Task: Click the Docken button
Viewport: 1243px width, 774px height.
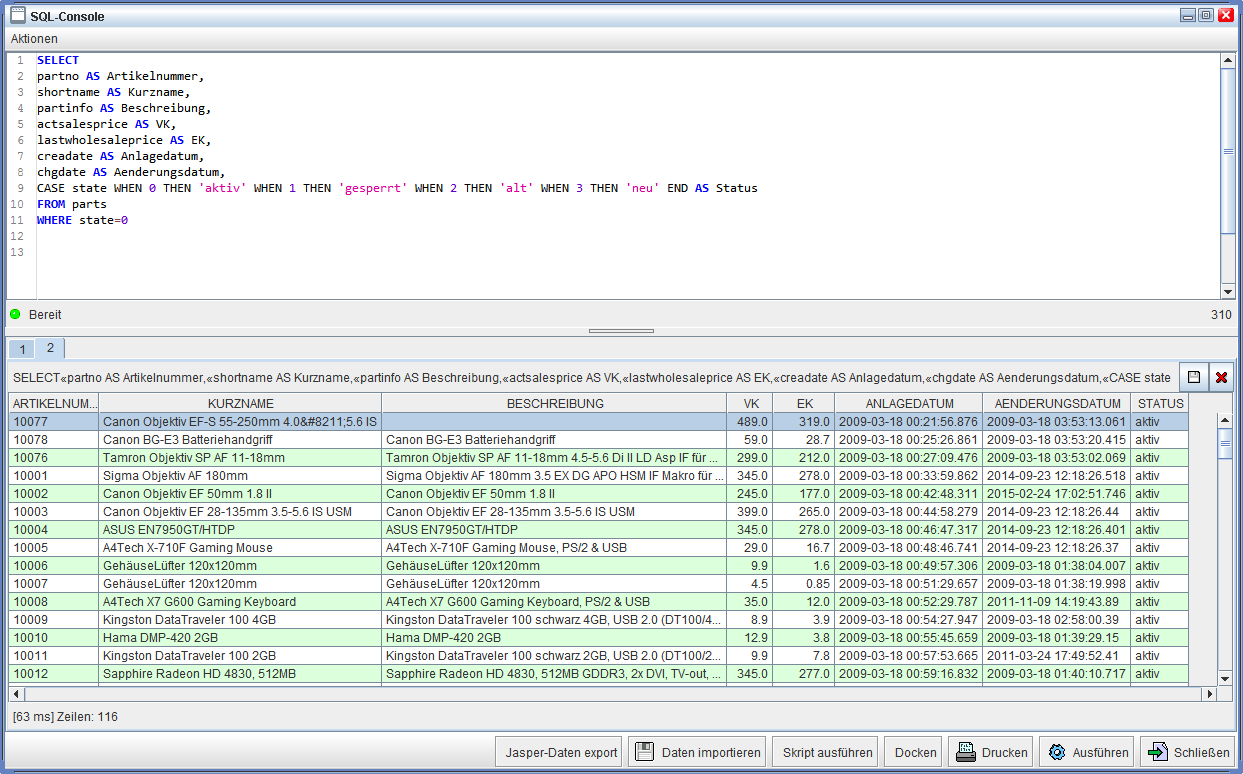Action: (x=915, y=752)
